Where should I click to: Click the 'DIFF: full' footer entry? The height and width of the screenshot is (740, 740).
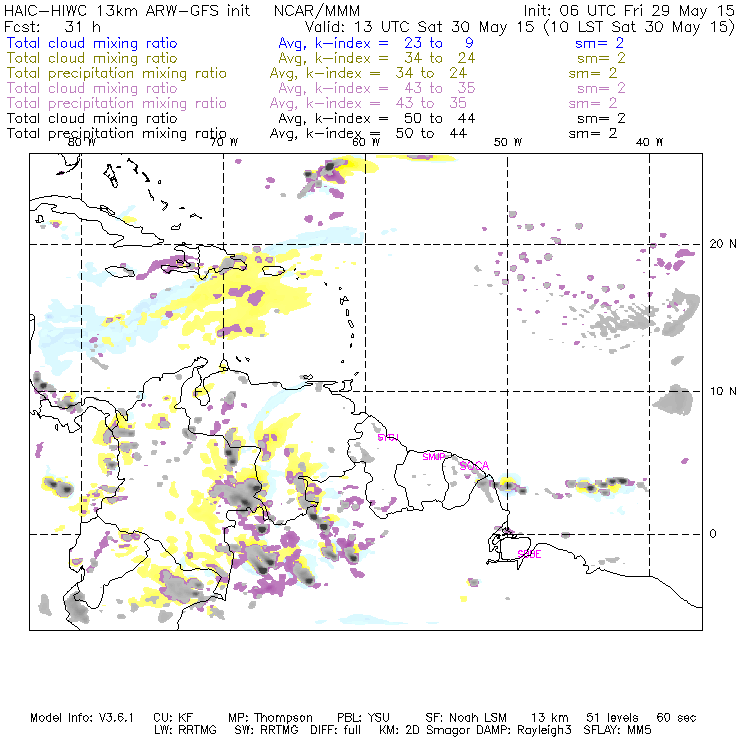point(336,730)
